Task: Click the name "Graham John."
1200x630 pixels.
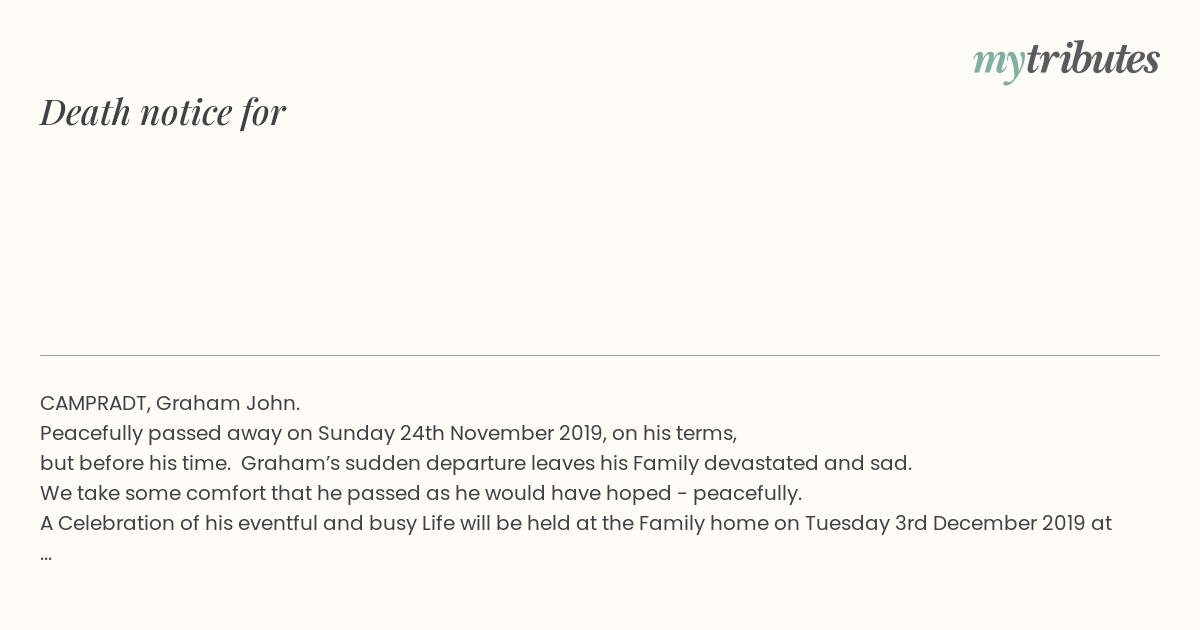Action: 228,404
